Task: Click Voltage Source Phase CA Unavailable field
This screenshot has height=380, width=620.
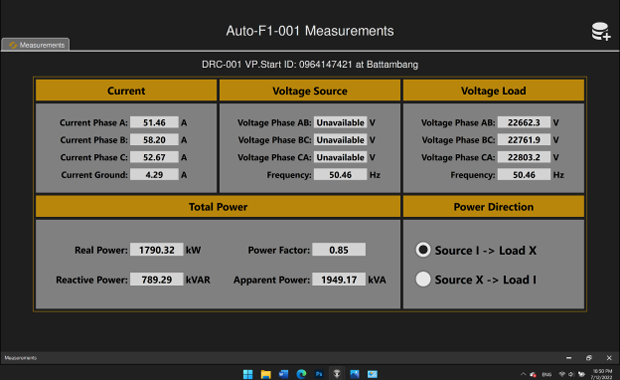Action: 340,157
